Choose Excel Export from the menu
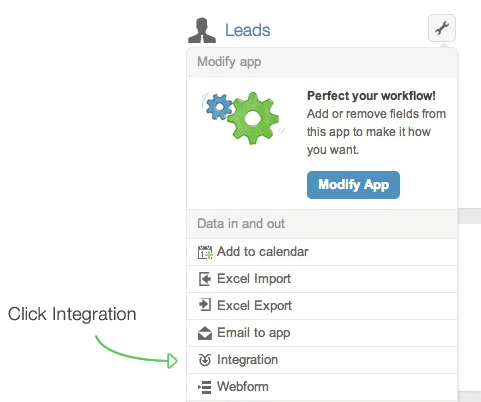Viewport: 481px width, 402px height. (322, 306)
